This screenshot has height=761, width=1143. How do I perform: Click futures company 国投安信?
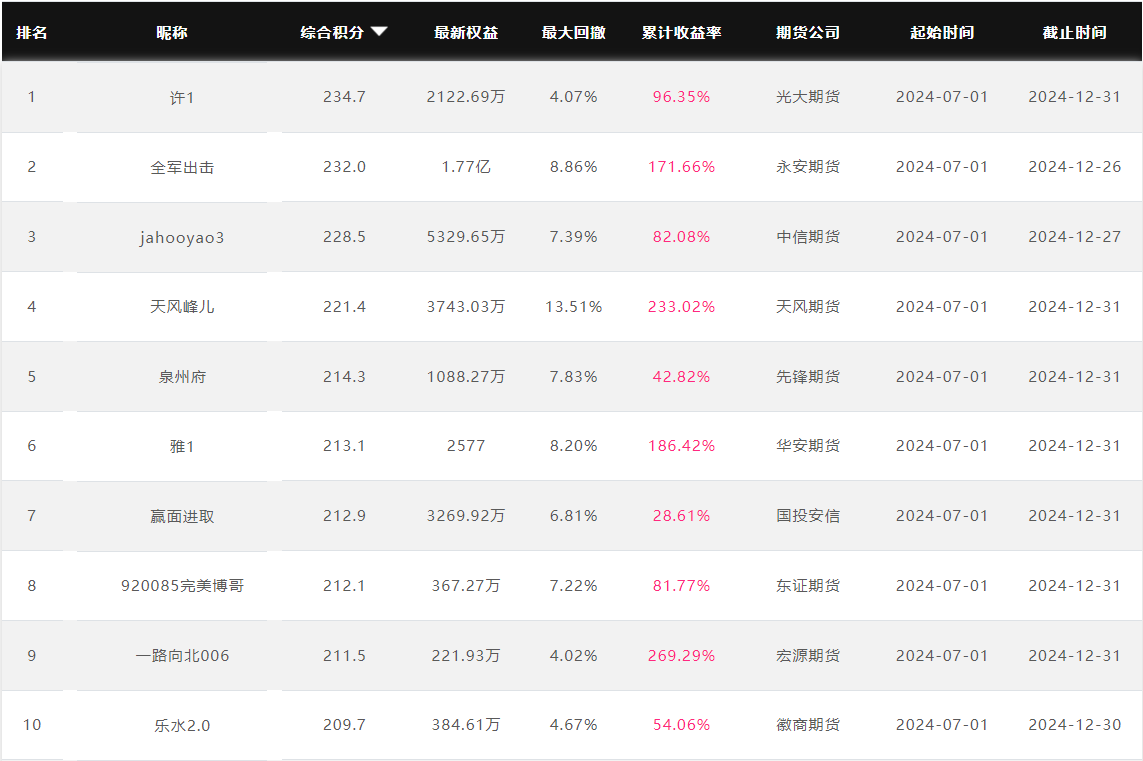(808, 515)
